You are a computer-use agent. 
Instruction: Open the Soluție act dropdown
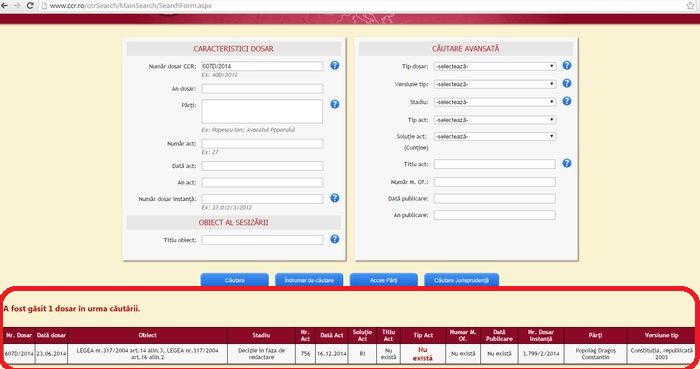pos(495,137)
